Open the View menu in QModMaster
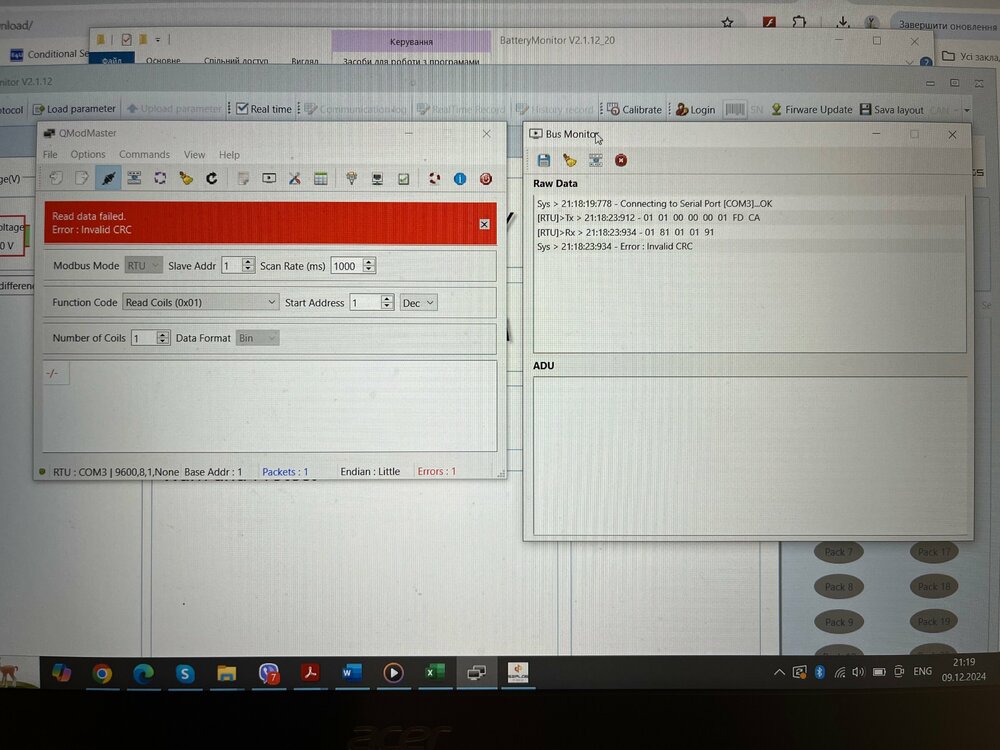The width and height of the screenshot is (1000, 750). tap(195, 154)
